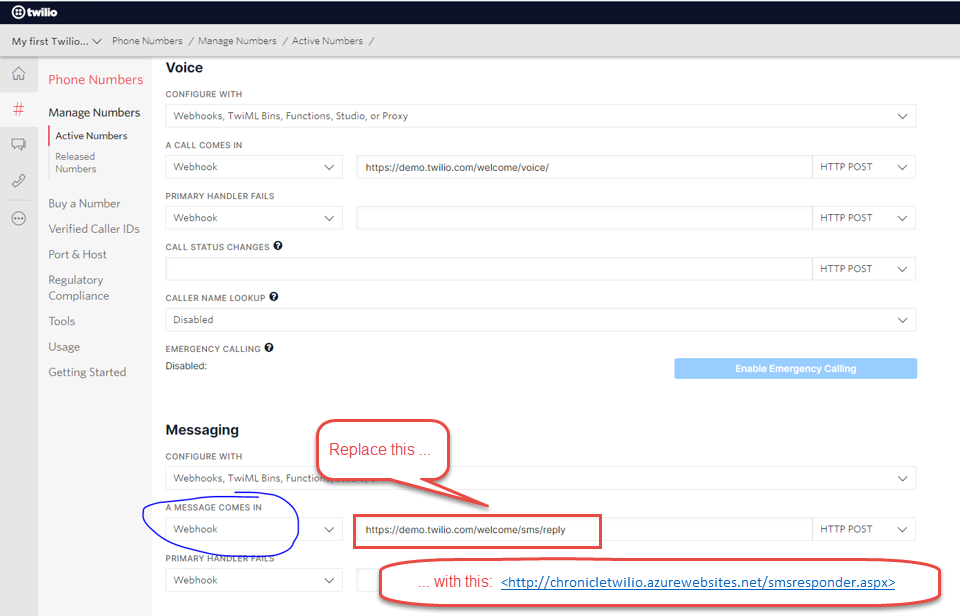Open Voice Configure With dropdown
This screenshot has height=616, width=961.
[x=541, y=116]
